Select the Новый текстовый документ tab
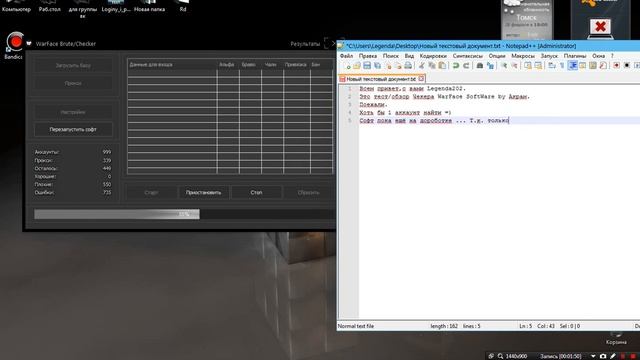Image resolution: width=640 pixels, height=360 pixels. point(381,79)
